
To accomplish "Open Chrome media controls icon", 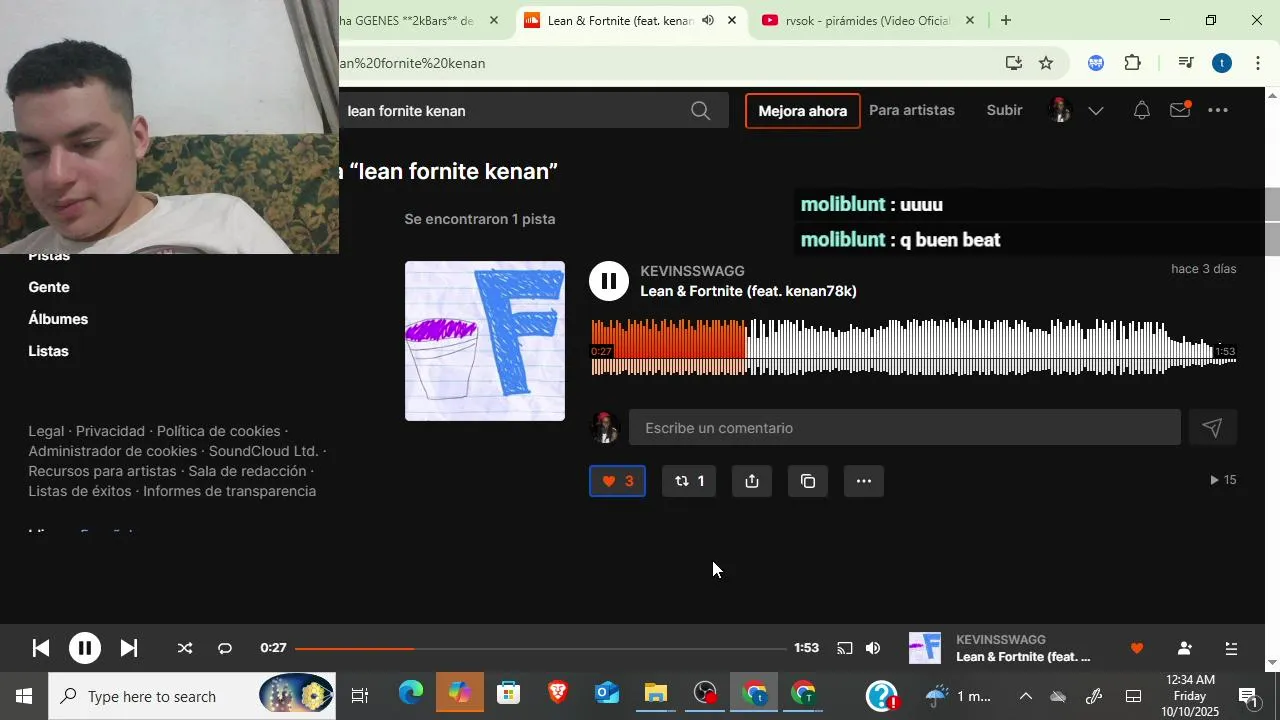I will coord(1186,63).
